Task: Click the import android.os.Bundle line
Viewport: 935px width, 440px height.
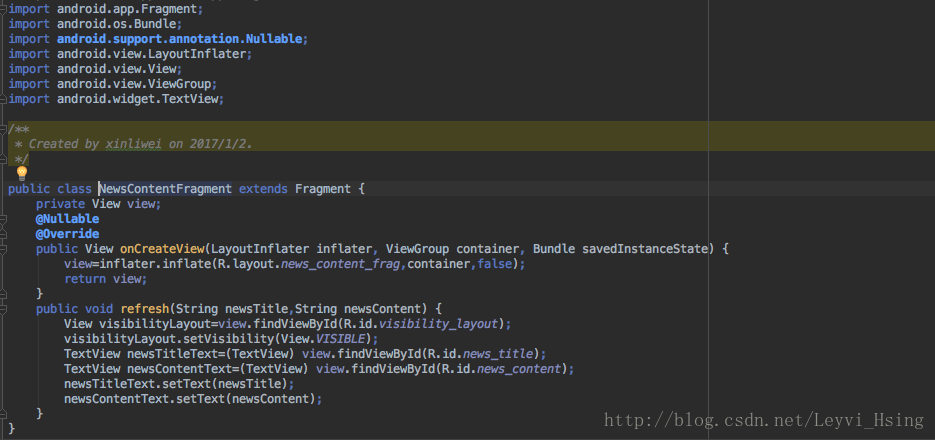Action: pyautogui.click(x=95, y=24)
